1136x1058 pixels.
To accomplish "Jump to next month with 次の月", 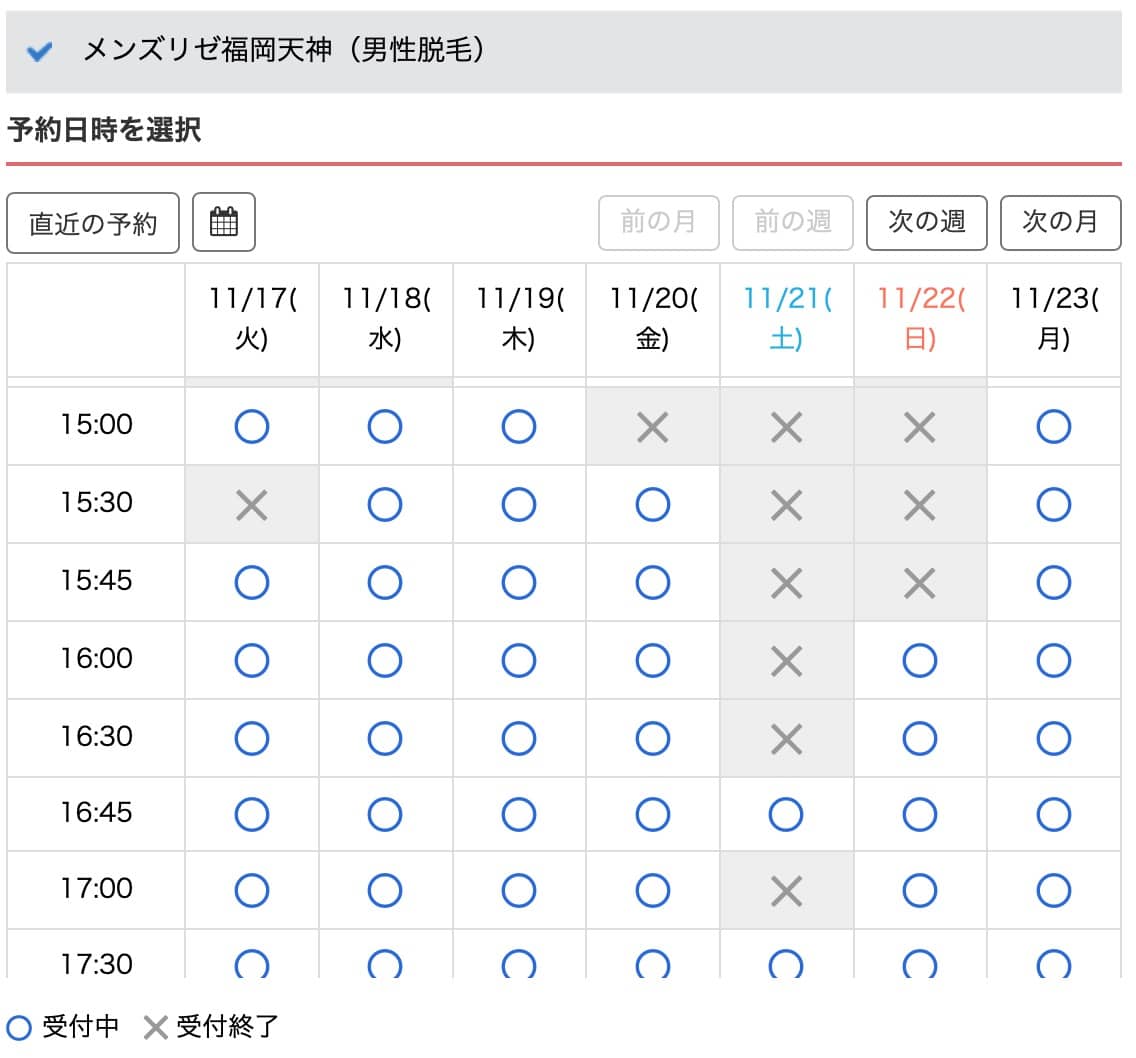I will pos(1060,222).
